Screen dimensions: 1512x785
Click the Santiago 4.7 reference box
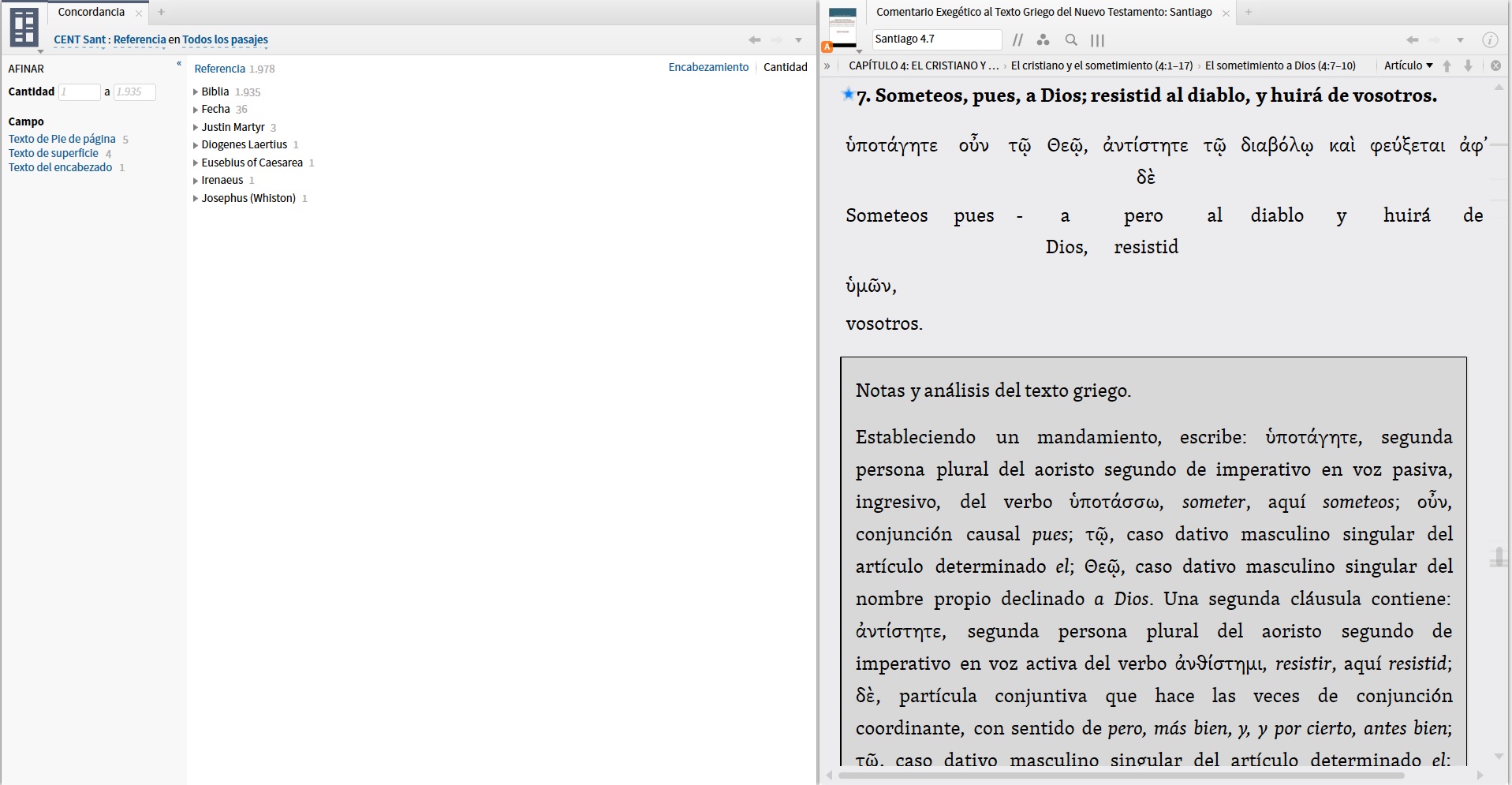pyautogui.click(x=936, y=39)
